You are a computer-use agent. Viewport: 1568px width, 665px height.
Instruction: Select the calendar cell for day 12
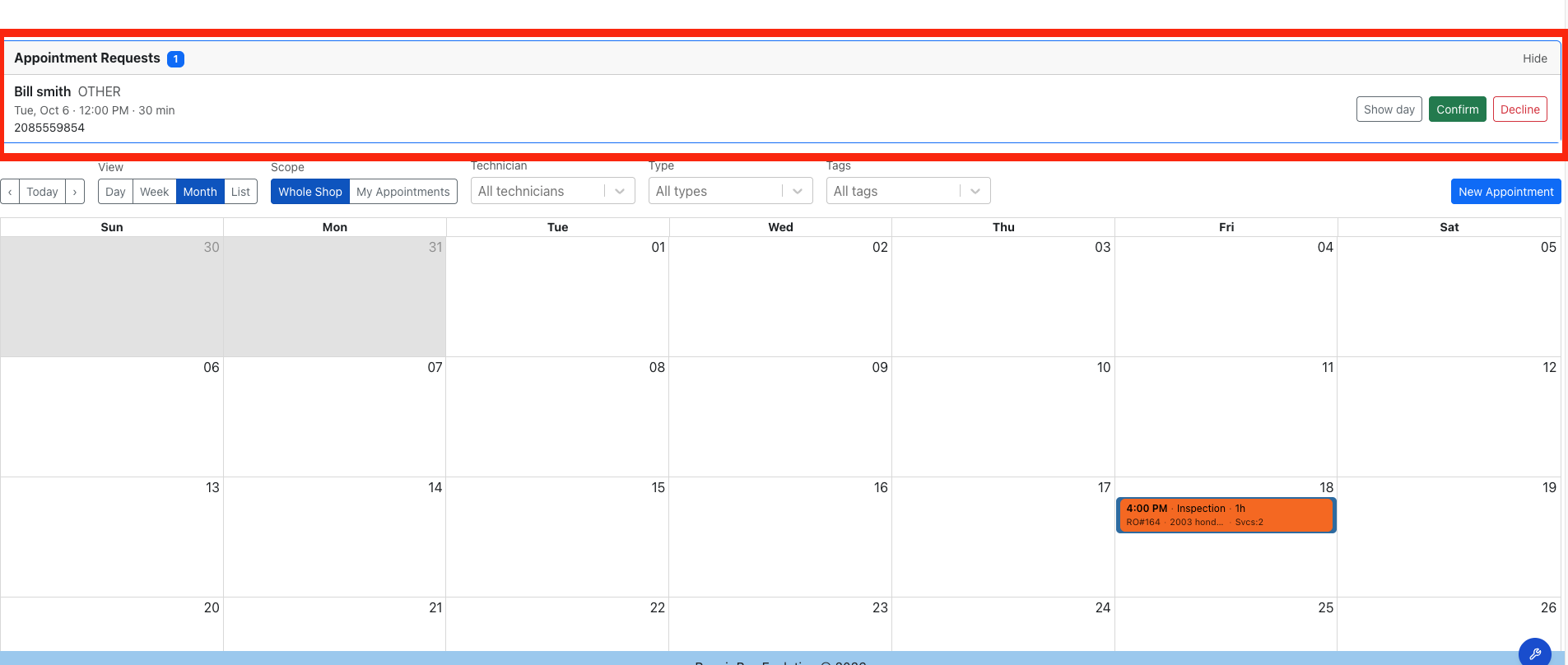click(1449, 416)
